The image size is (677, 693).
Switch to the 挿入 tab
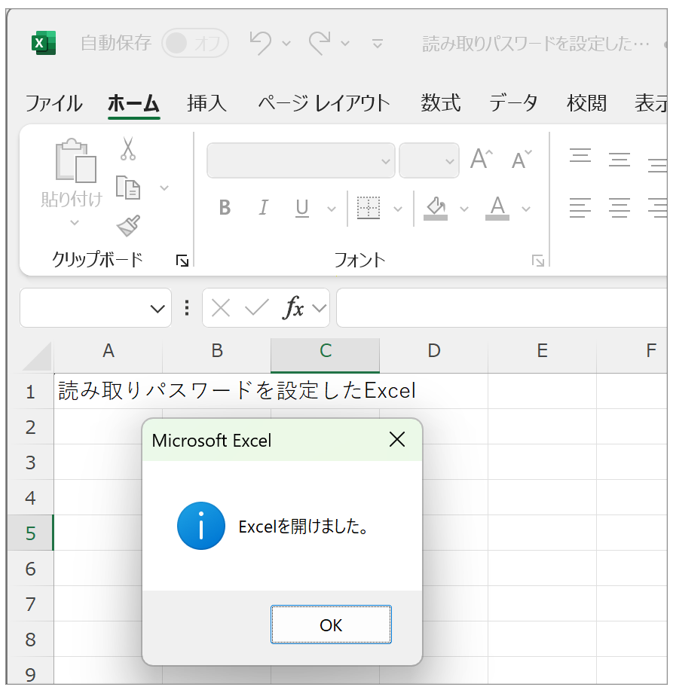[206, 103]
